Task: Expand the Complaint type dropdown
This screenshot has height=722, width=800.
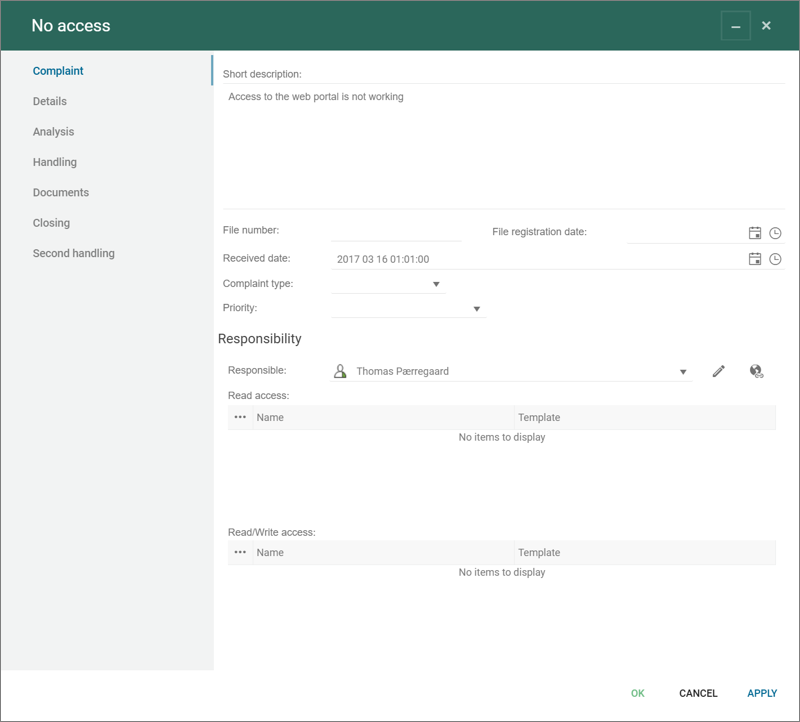Action: pos(436,285)
